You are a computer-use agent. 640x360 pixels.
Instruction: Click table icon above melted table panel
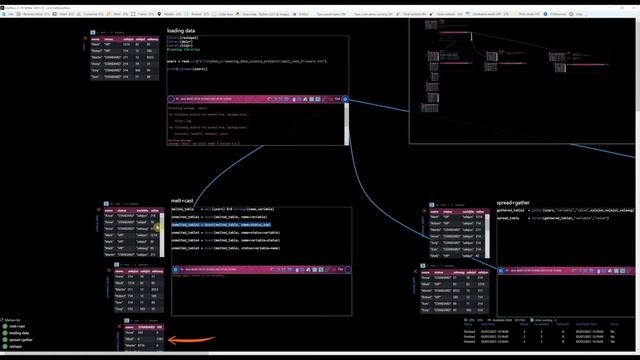(106, 204)
